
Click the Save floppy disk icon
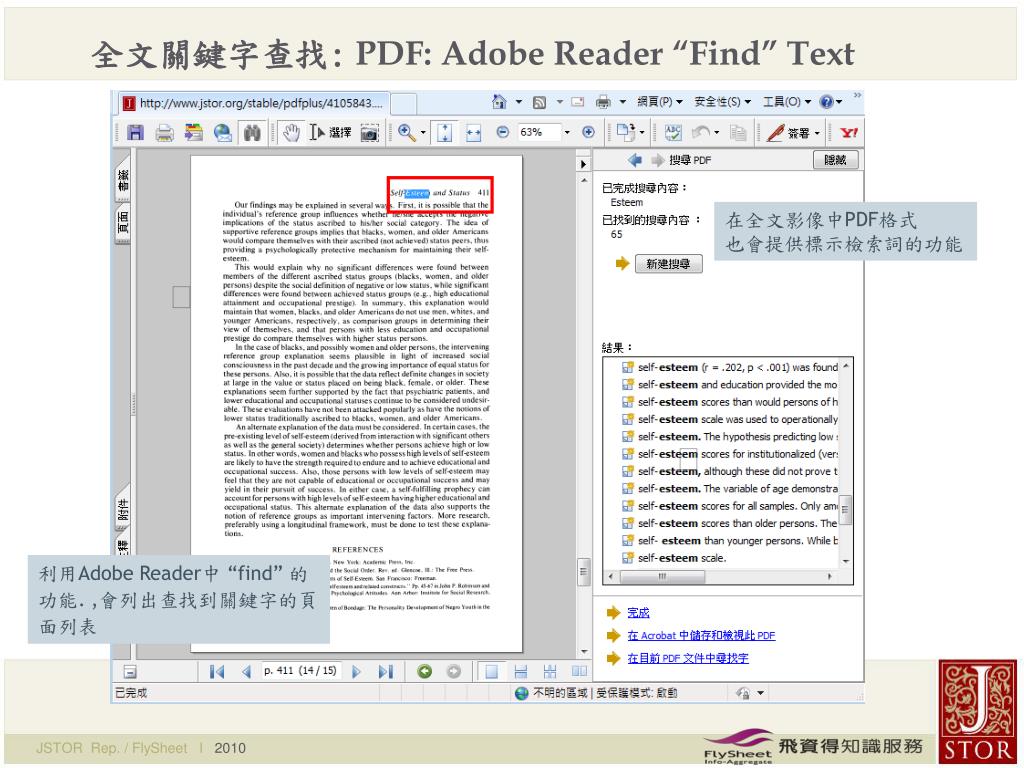(x=135, y=133)
